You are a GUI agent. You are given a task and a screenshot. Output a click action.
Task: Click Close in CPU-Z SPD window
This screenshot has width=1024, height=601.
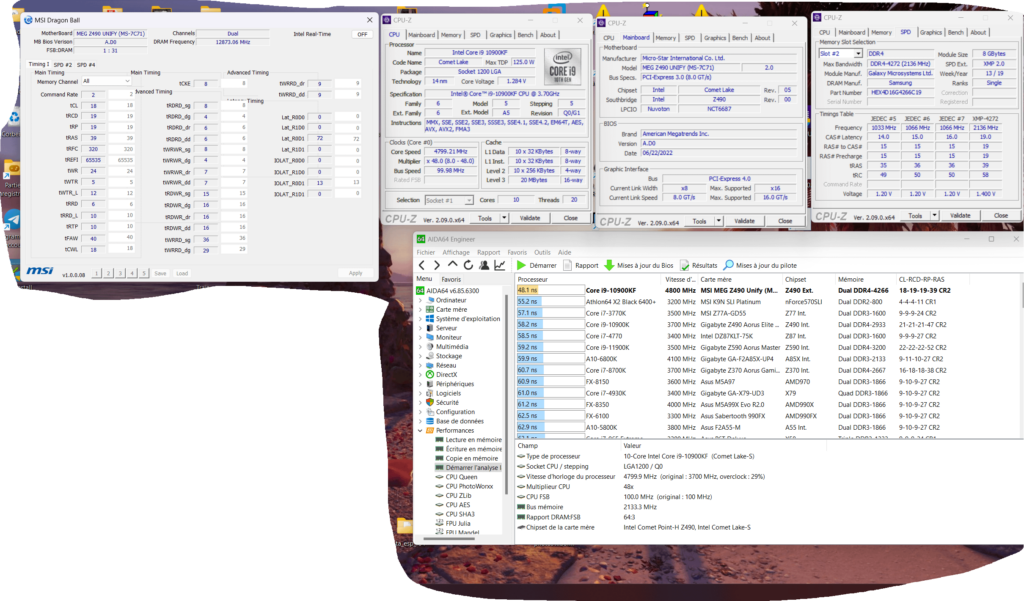click(1000, 215)
